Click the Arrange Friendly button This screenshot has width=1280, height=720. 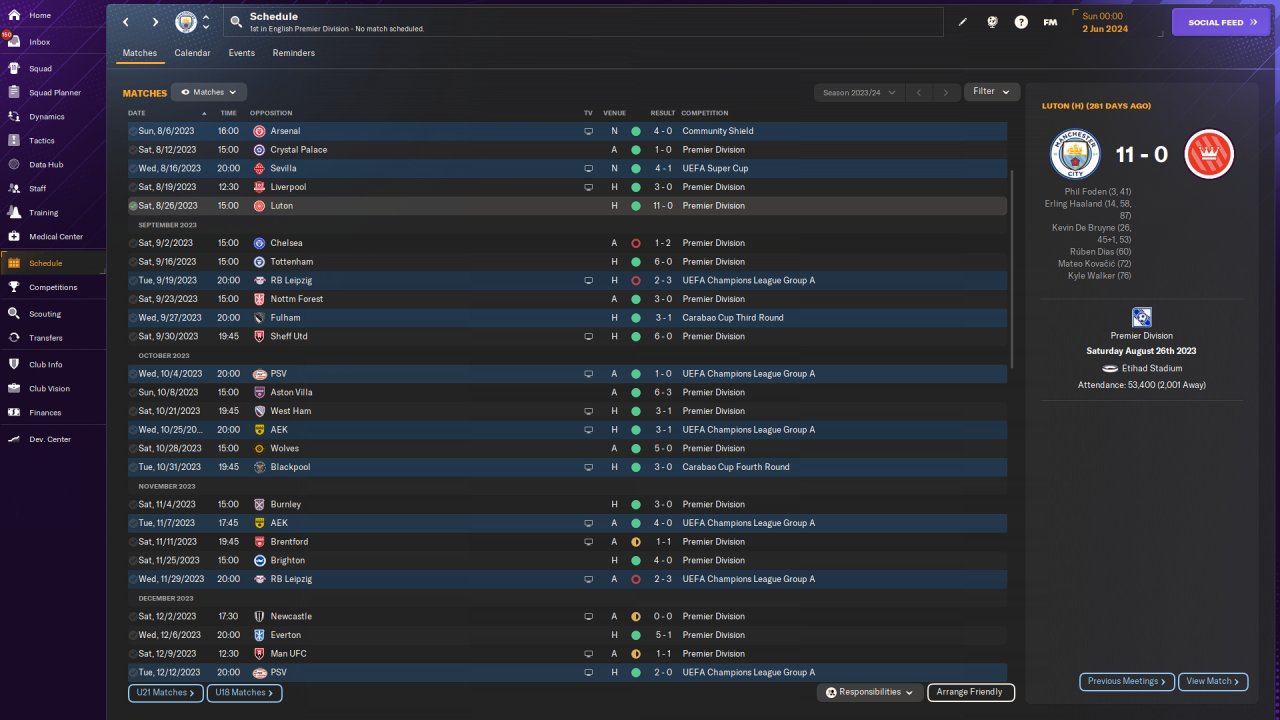click(x=971, y=692)
